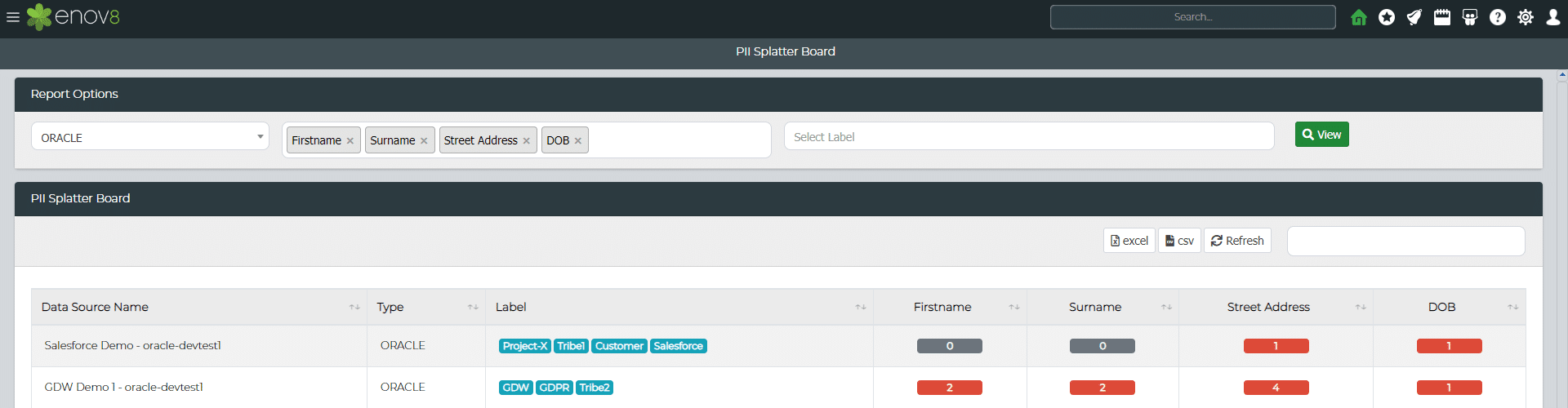
Task: Open help question mark icon
Action: coord(1498,17)
